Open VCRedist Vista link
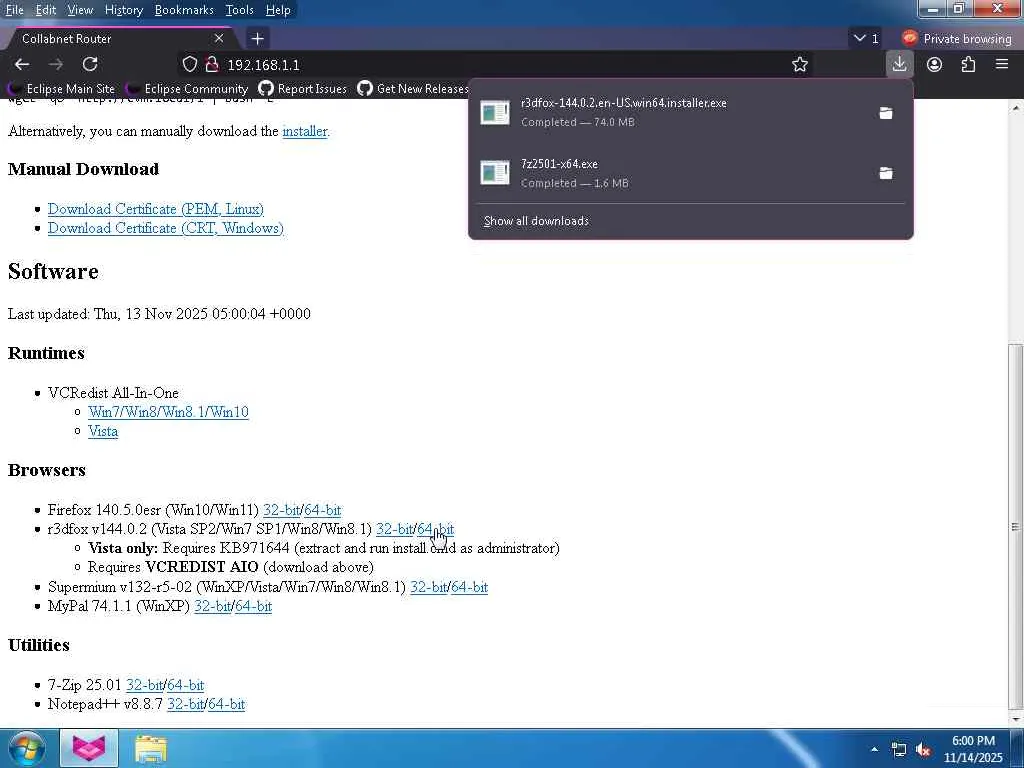This screenshot has width=1024, height=768. tap(103, 431)
